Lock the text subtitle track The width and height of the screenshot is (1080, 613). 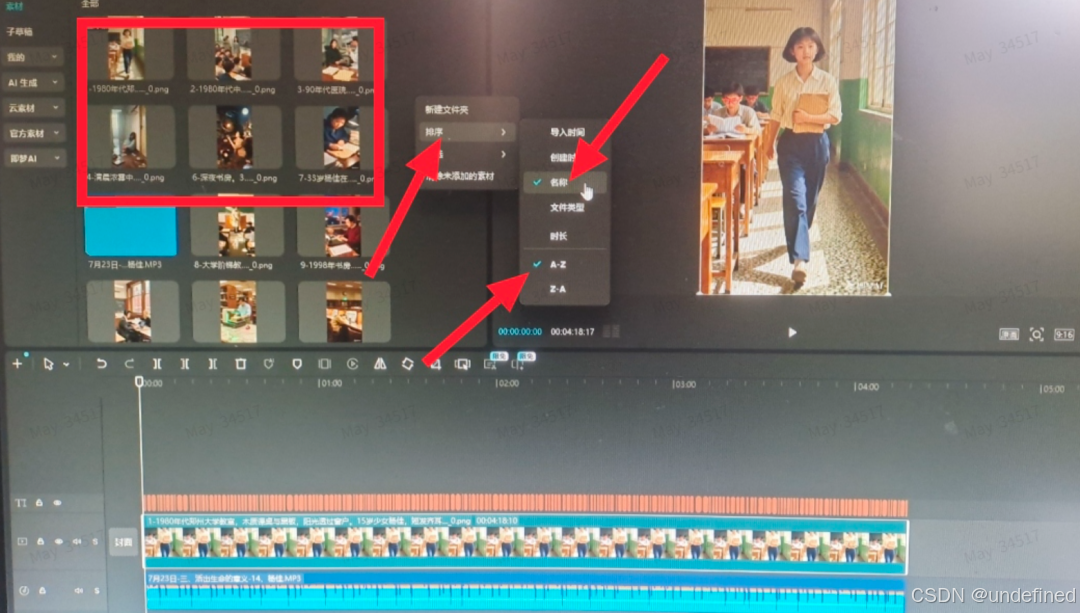(x=39, y=503)
